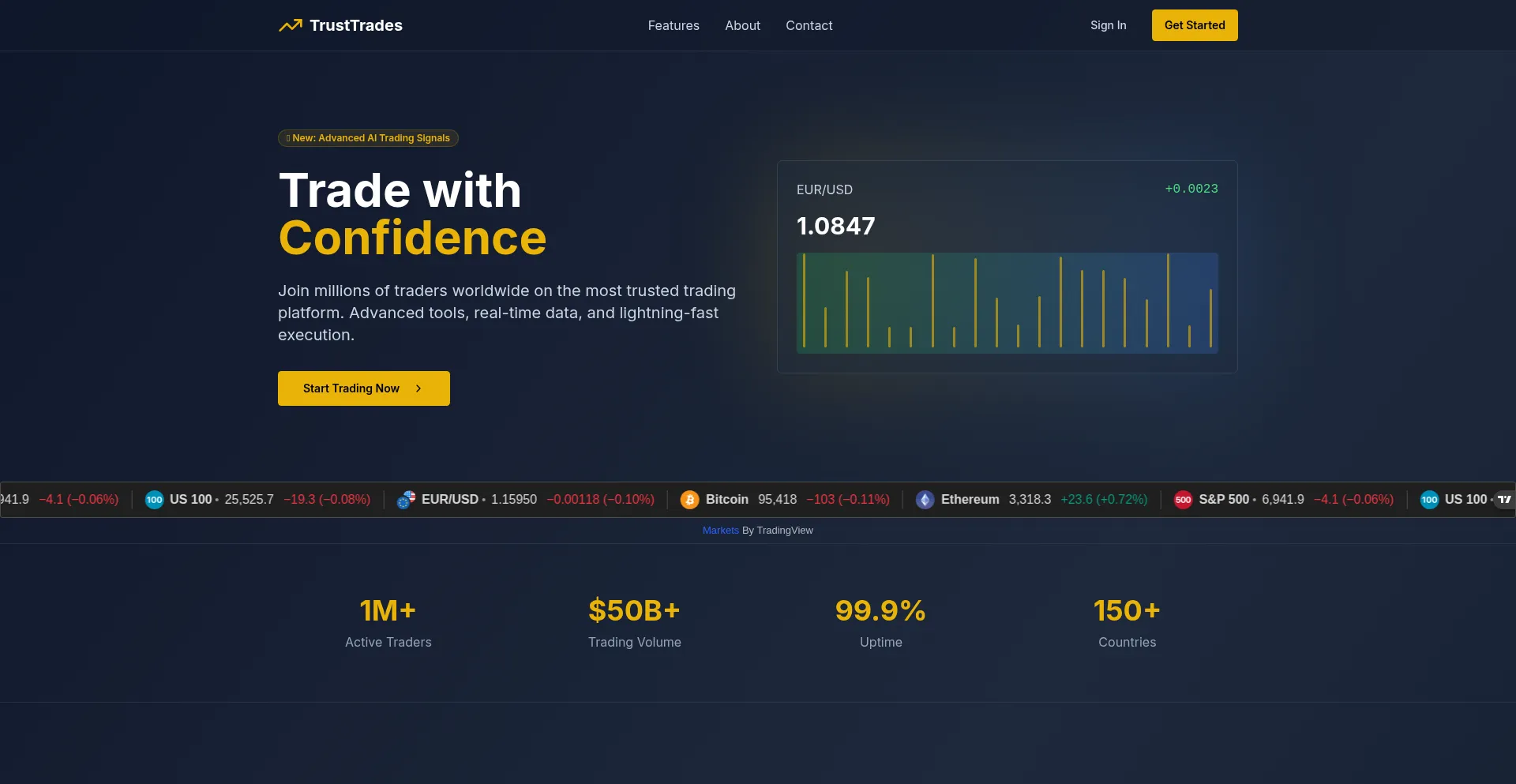The width and height of the screenshot is (1516, 784).
Task: Click the blue US 100 badge icon
Action: click(154, 499)
